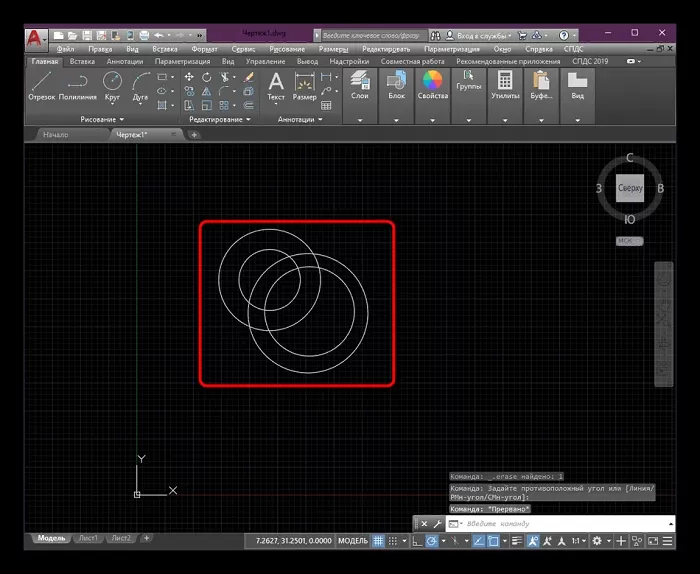The image size is (700, 574).
Task: Open the Дуга dropdown arrow
Action: pos(140,103)
